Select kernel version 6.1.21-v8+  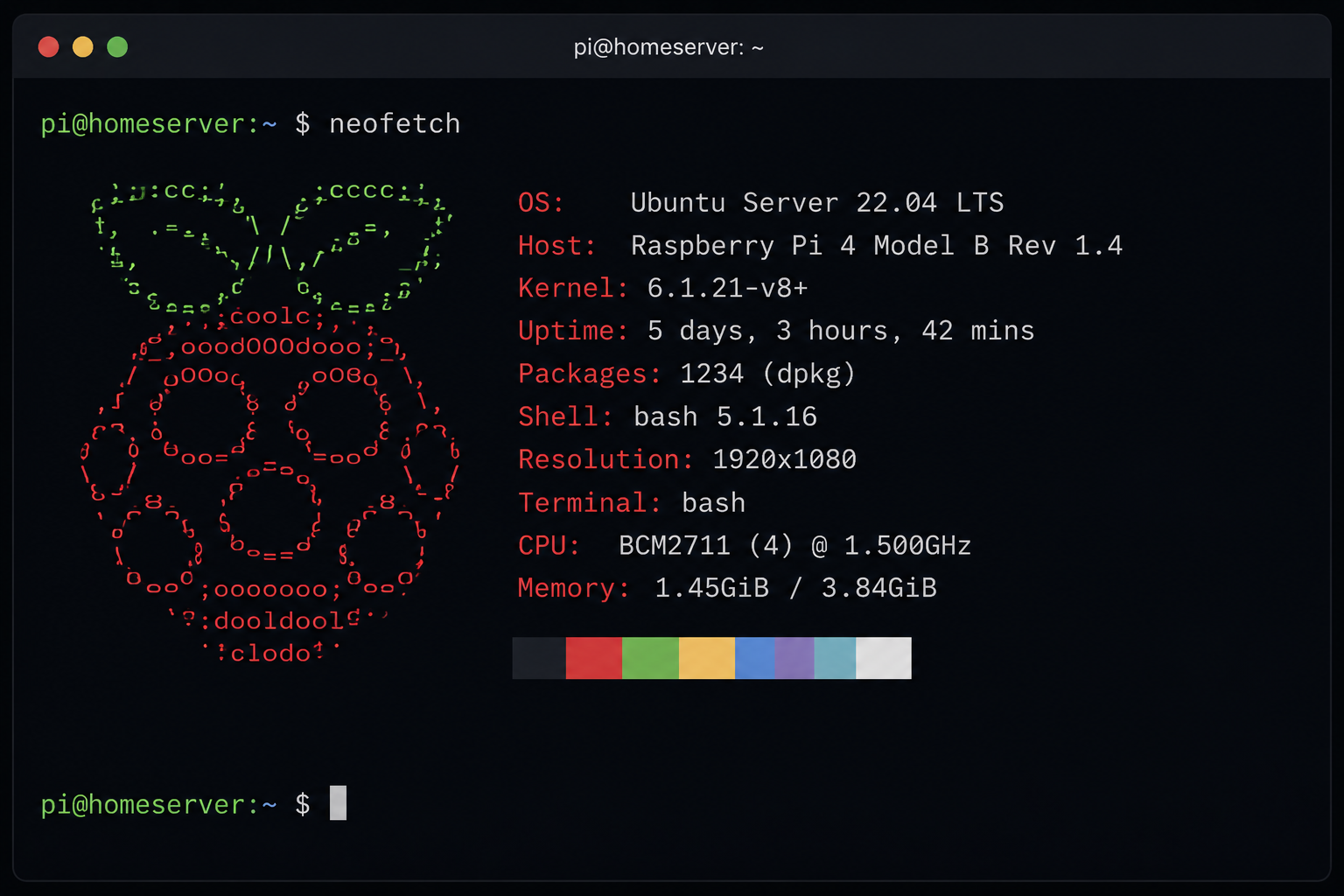[x=727, y=288]
